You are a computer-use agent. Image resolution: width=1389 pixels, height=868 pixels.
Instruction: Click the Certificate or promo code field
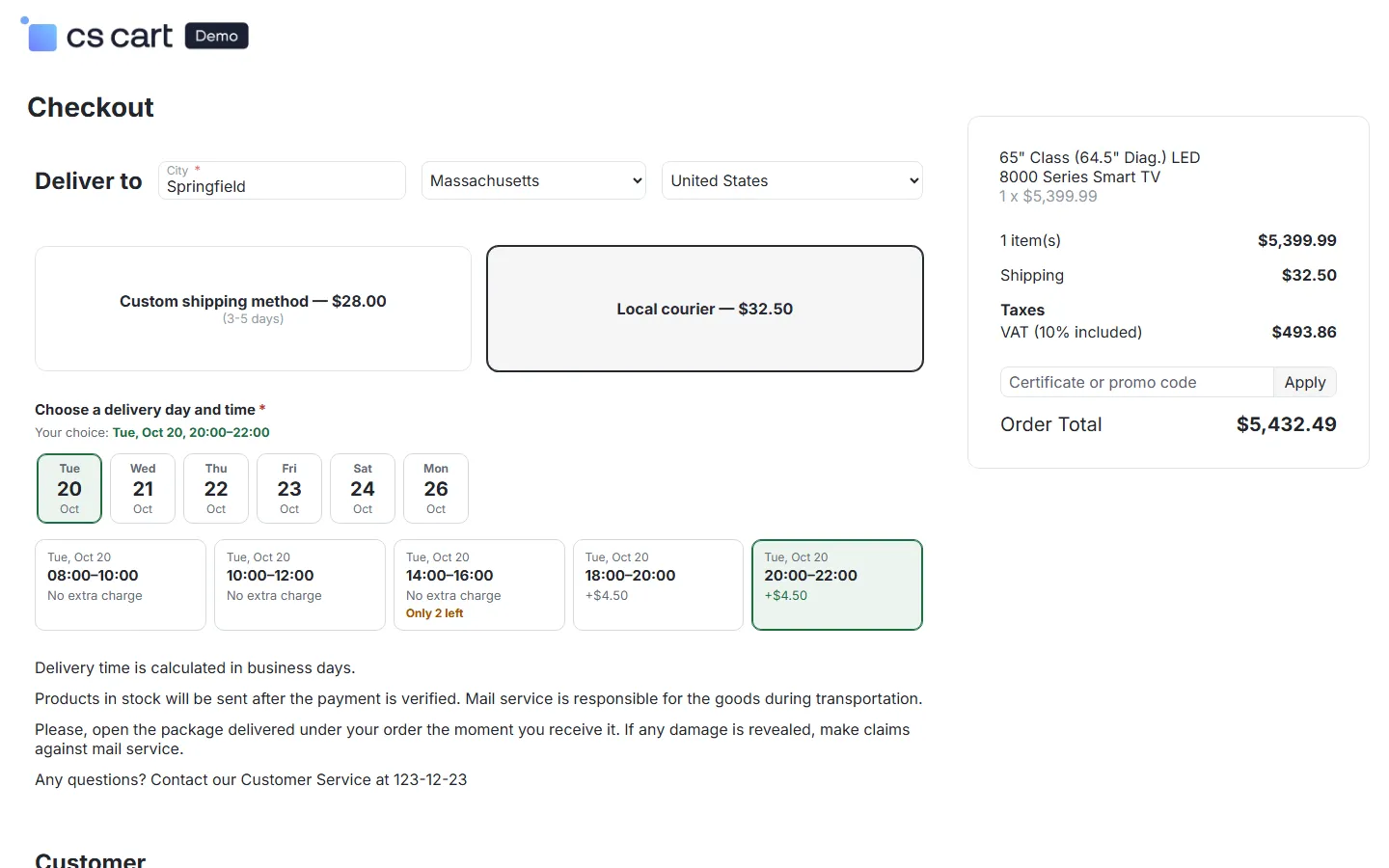point(1137,382)
